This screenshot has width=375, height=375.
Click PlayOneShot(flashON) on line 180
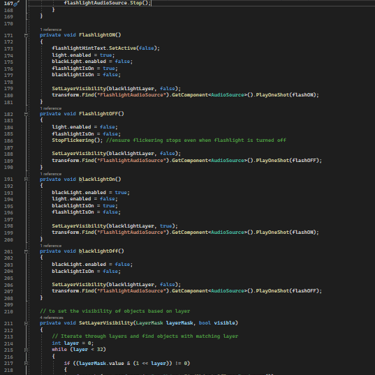point(287,95)
